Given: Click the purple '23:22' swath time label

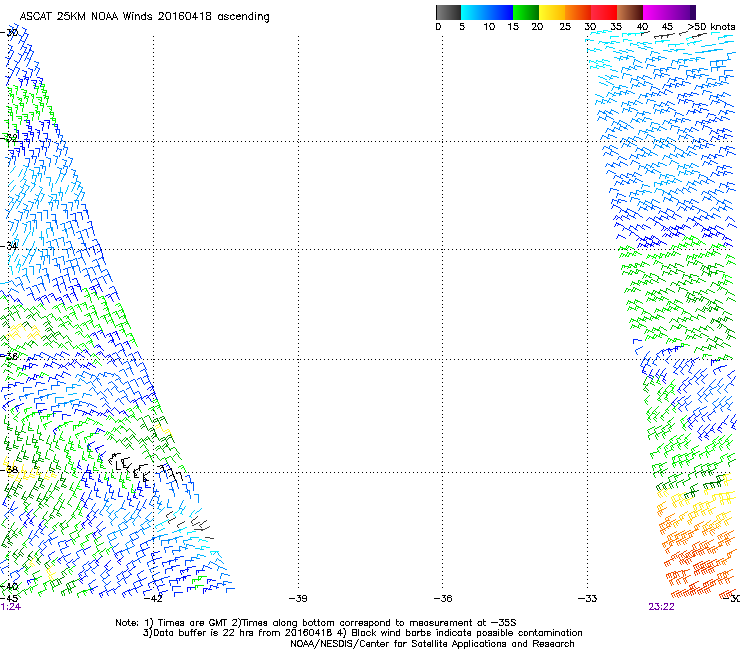Looking at the screenshot, I should pos(661,607).
